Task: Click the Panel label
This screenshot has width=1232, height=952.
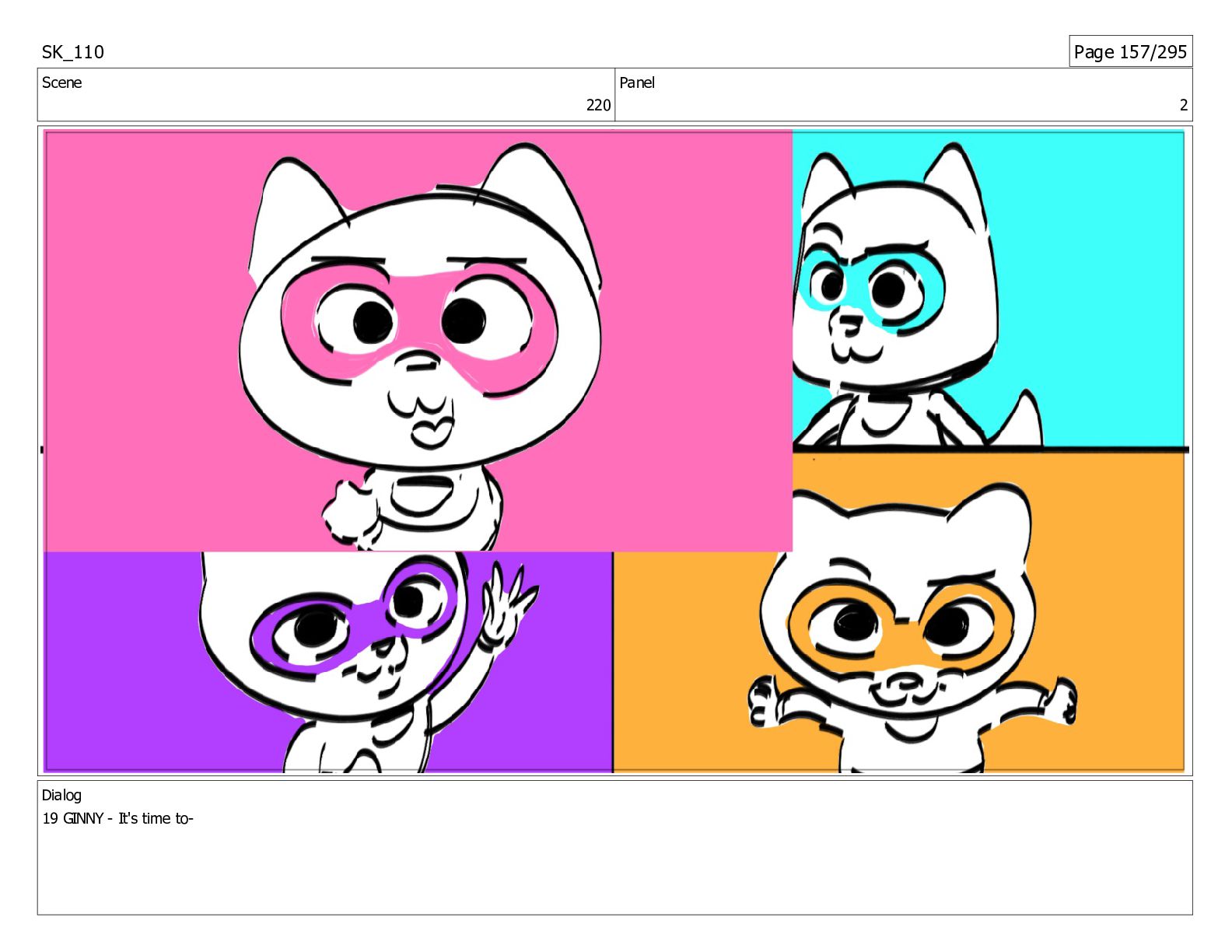Action: click(637, 82)
